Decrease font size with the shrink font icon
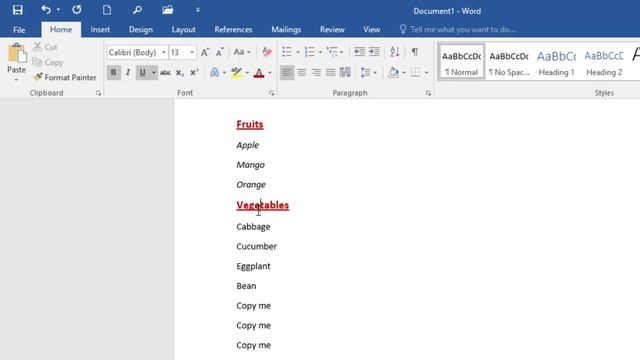 [x=220, y=52]
